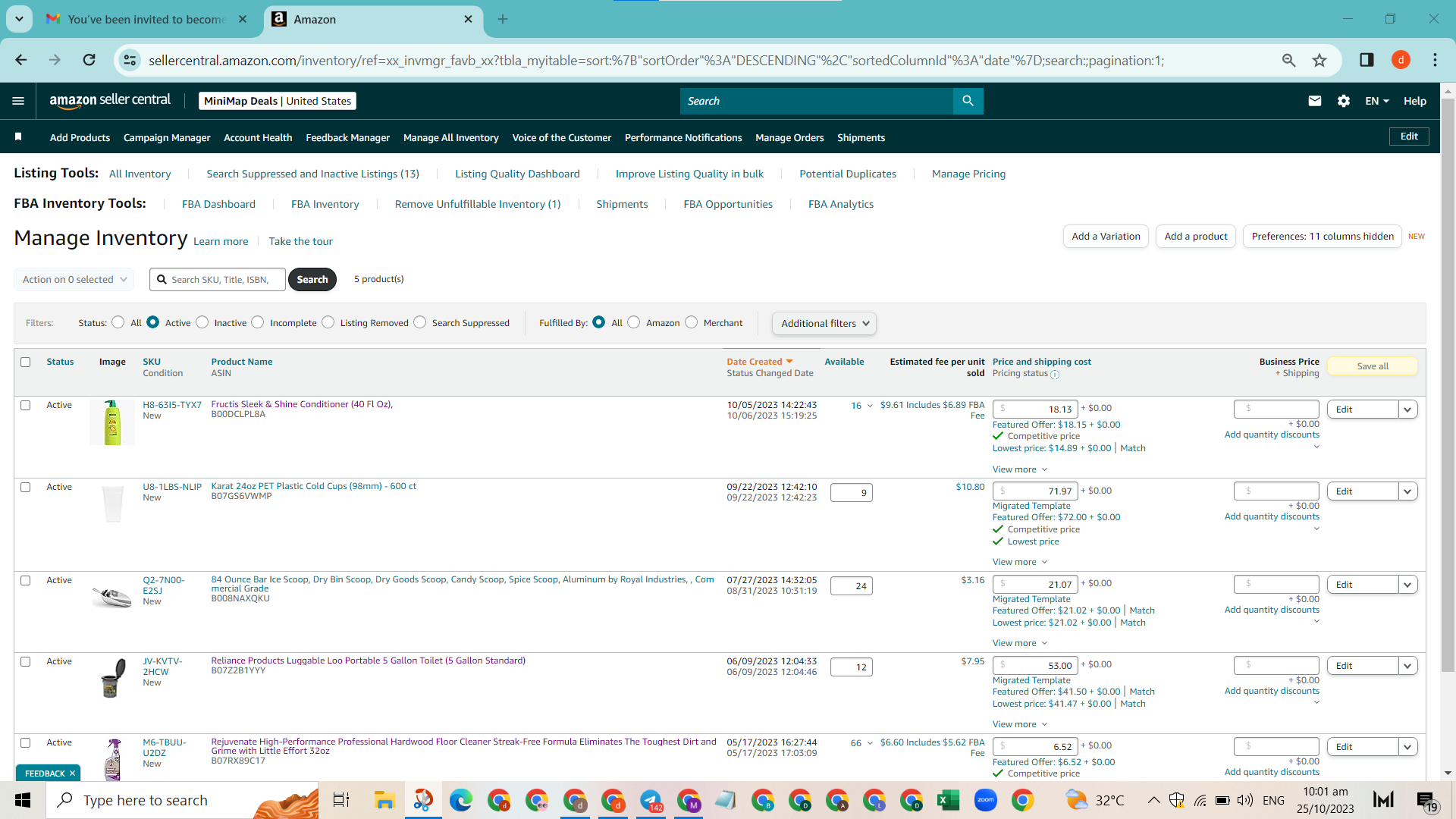The image size is (1456, 819).
Task: Filter Fulfilled By Merchant radio button
Action: [x=692, y=322]
